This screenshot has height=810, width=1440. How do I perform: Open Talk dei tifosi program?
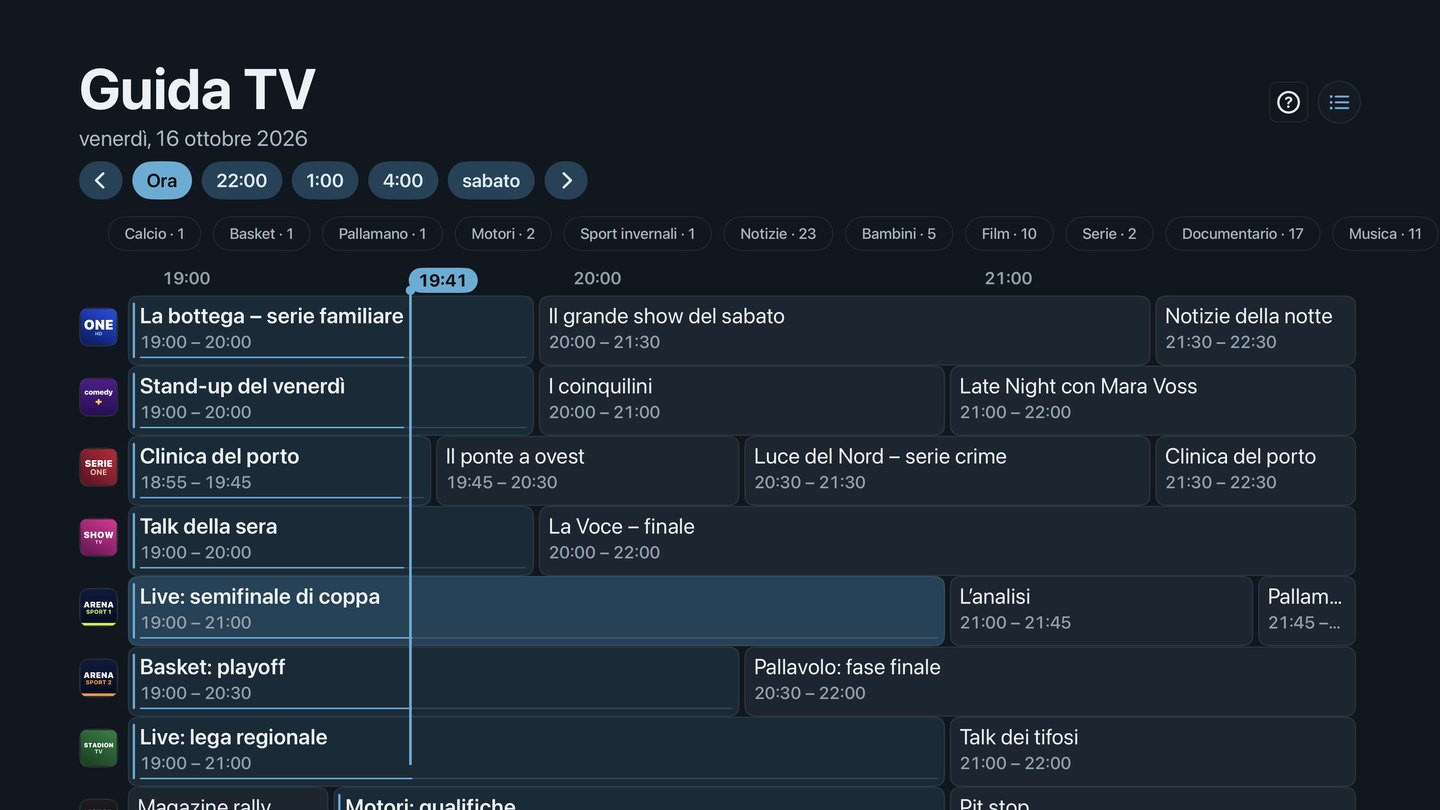pyautogui.click(x=1152, y=751)
